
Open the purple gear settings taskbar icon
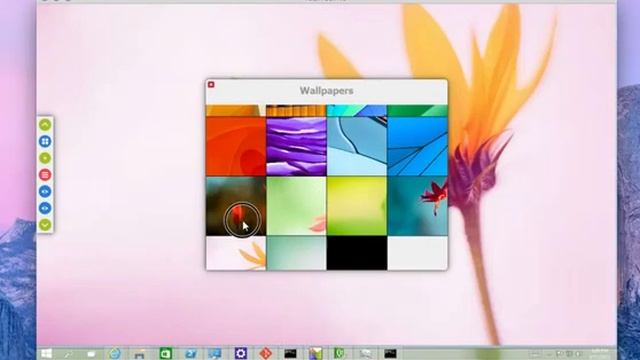(x=241, y=353)
